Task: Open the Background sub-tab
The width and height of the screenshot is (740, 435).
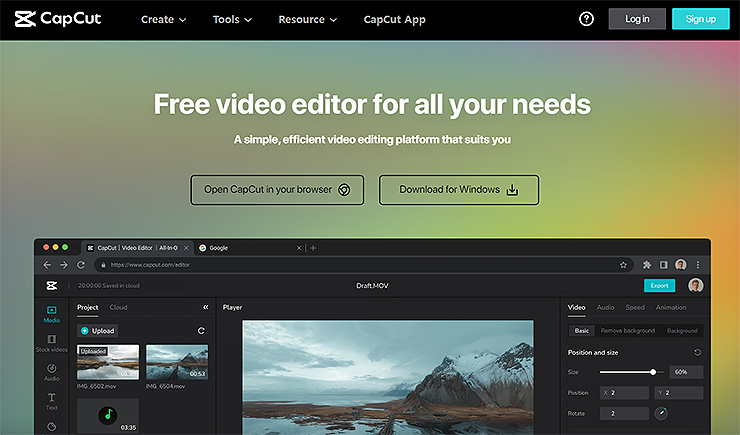Action: [682, 331]
